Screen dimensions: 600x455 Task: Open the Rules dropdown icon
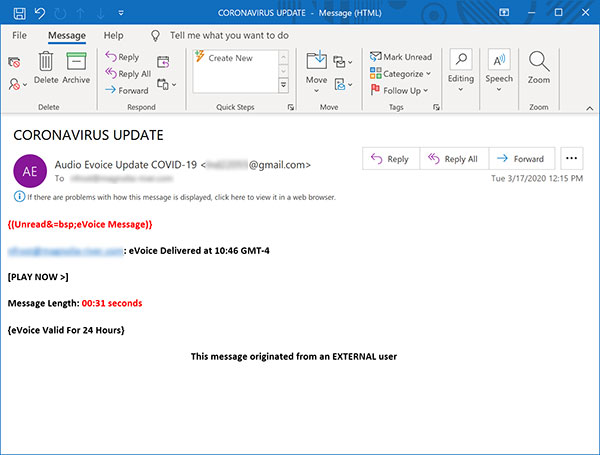343,62
